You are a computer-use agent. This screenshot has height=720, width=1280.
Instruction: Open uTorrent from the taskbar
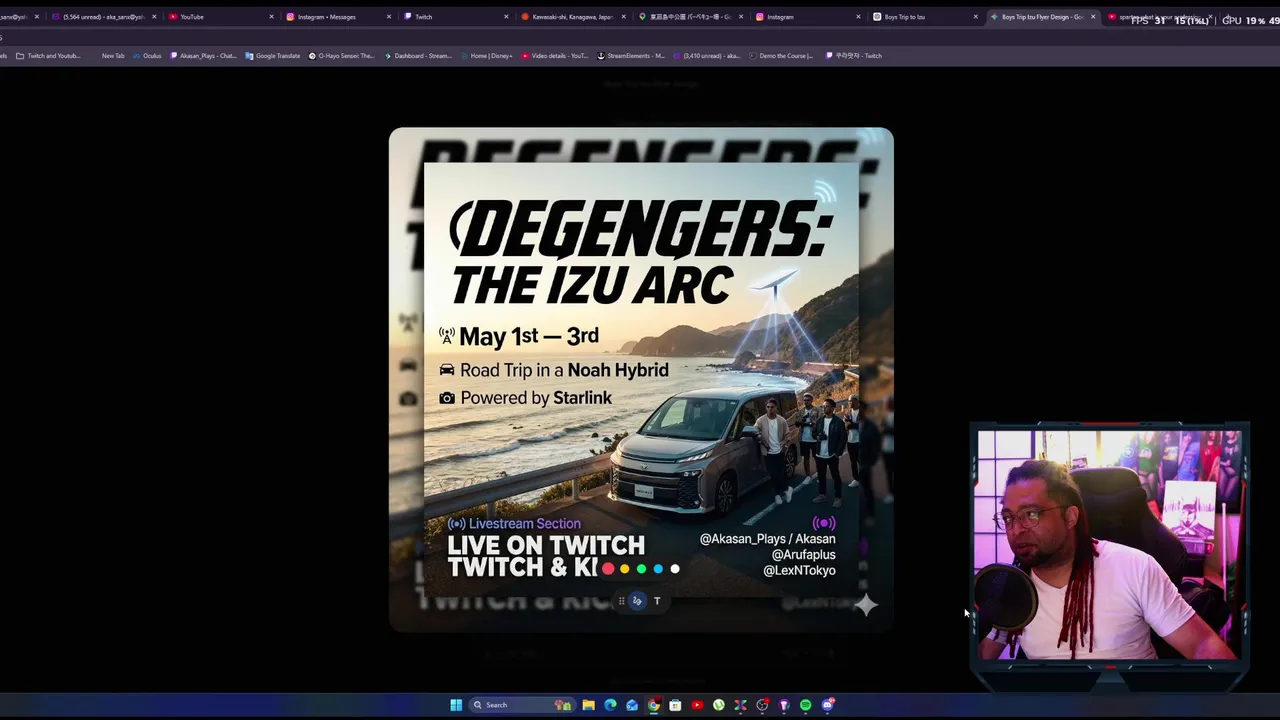pos(719,705)
